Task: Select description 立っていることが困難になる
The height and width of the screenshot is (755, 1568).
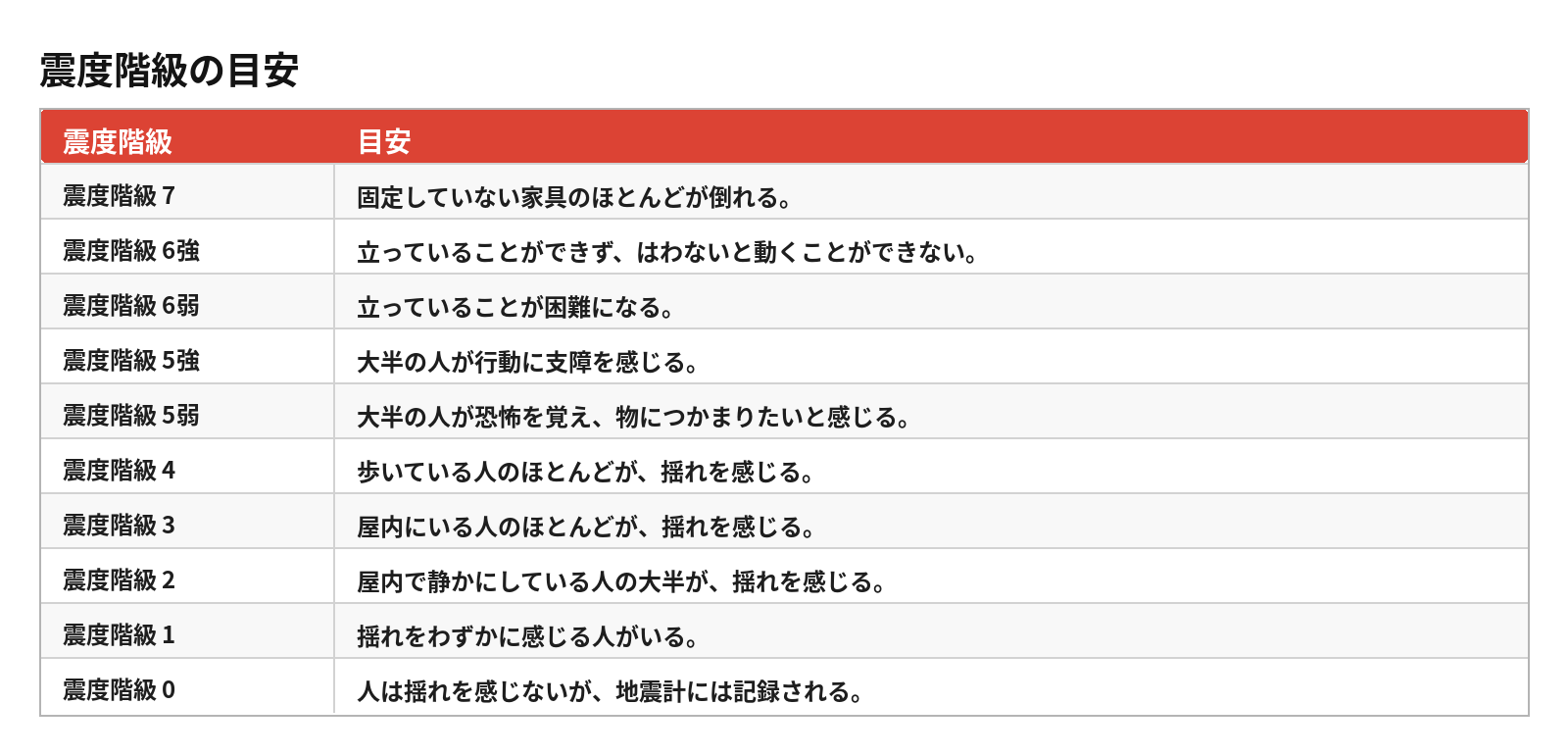Action: [x=514, y=307]
